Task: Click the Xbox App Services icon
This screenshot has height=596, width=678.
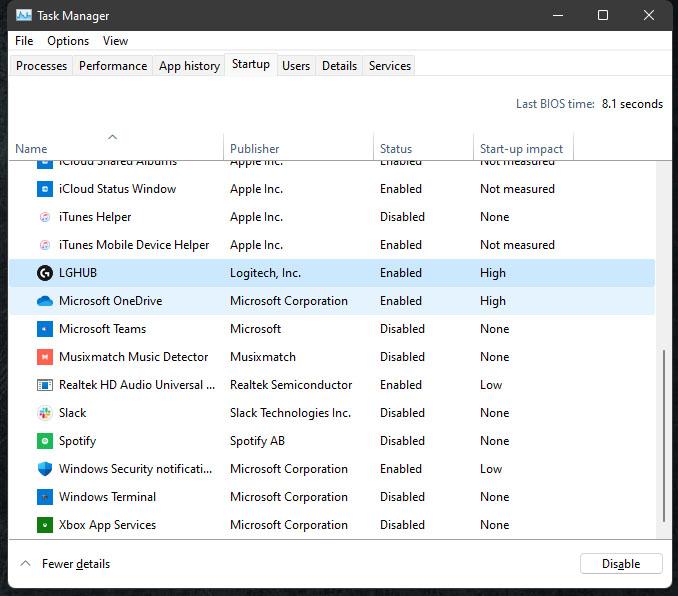Action: coord(45,525)
